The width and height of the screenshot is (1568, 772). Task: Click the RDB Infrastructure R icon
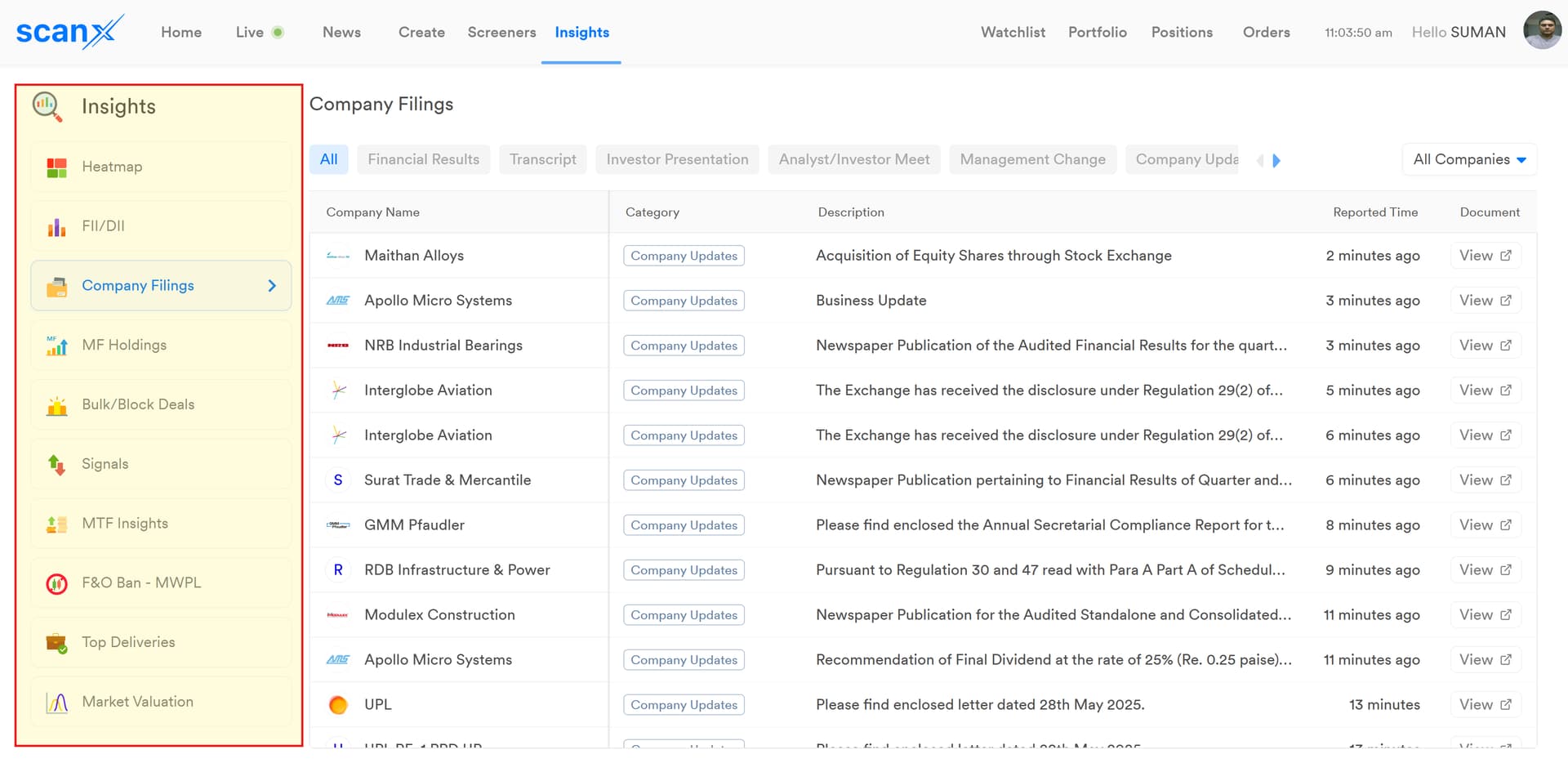(x=338, y=570)
